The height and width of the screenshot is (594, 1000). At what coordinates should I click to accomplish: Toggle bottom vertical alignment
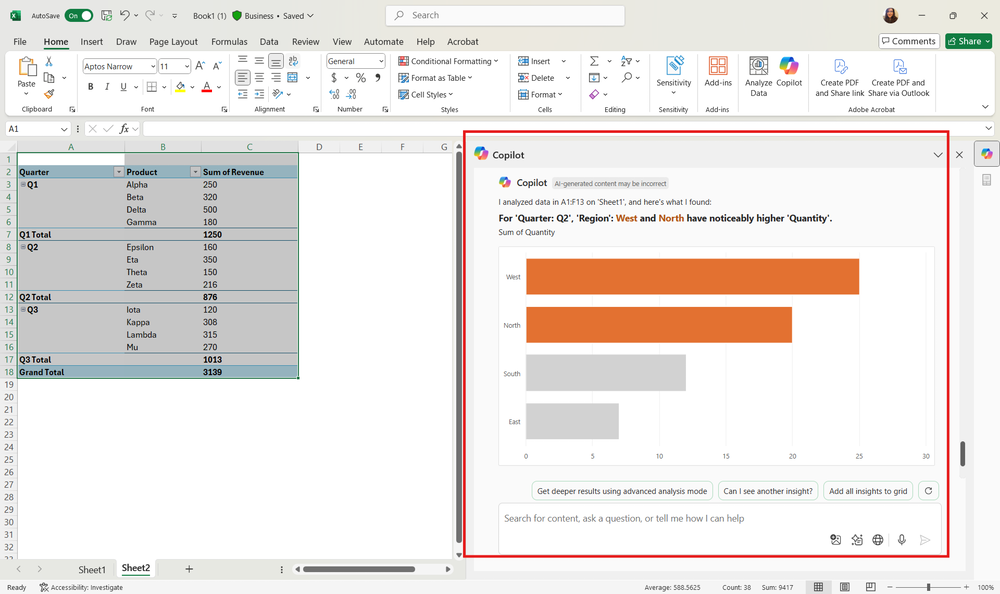point(276,61)
